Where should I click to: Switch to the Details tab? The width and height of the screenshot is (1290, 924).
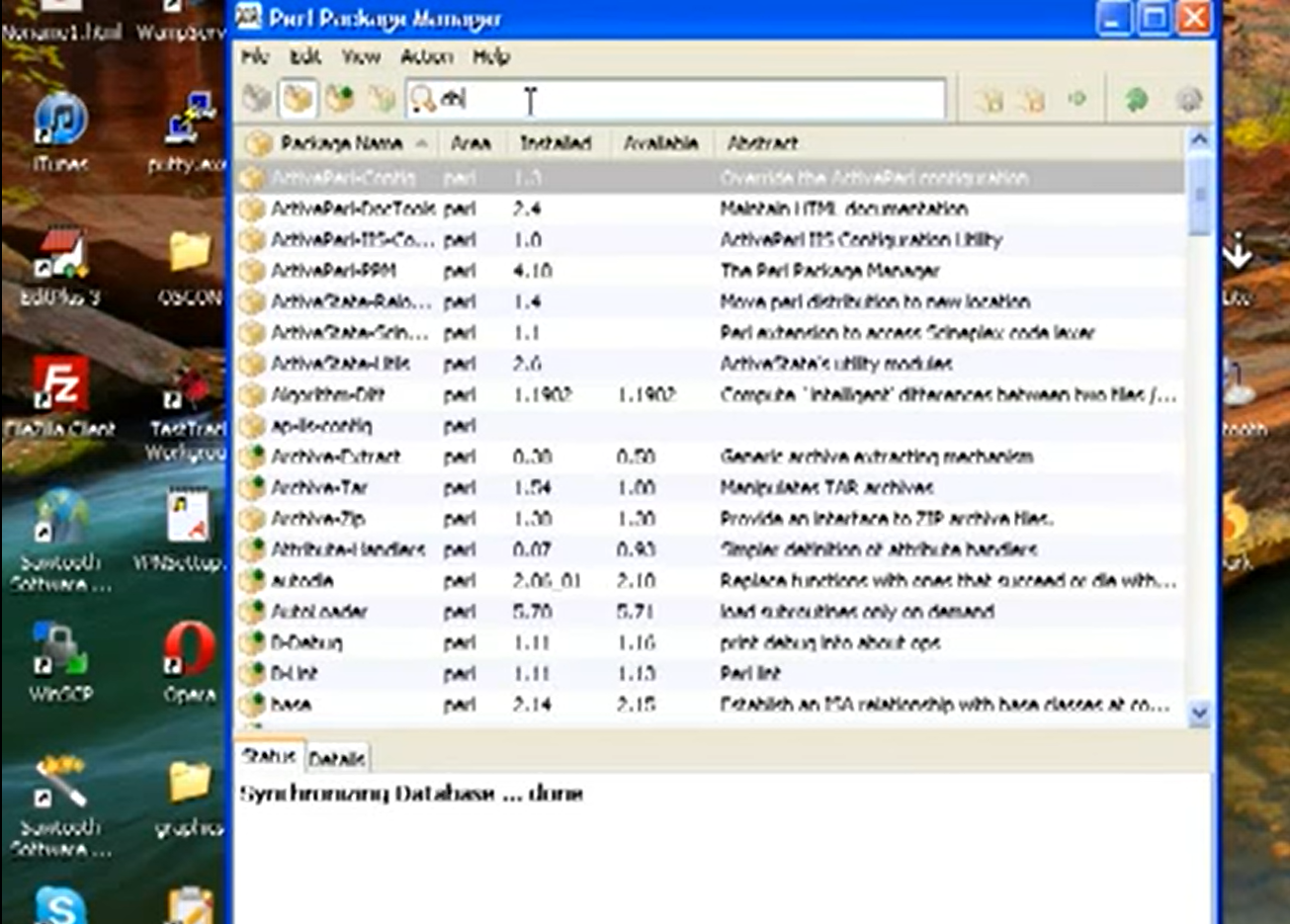337,758
